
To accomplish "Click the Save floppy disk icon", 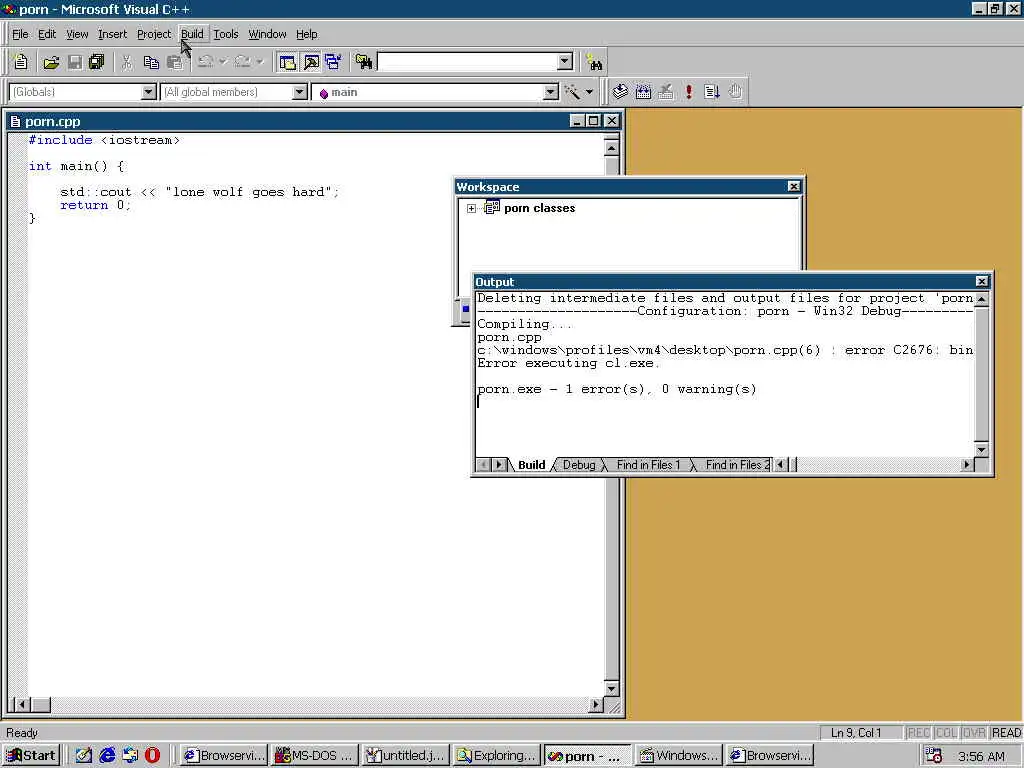I will tap(75, 62).
